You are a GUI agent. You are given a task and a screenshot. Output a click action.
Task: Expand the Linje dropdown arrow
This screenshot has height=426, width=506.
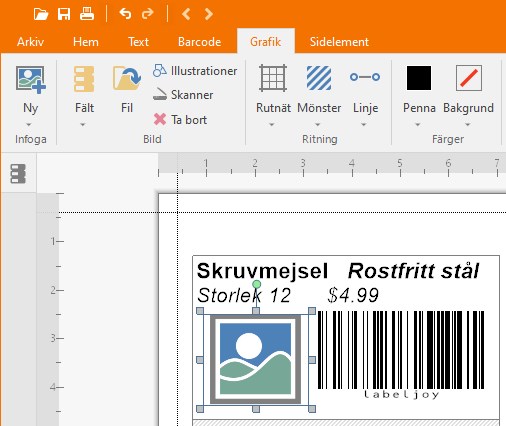[364, 124]
